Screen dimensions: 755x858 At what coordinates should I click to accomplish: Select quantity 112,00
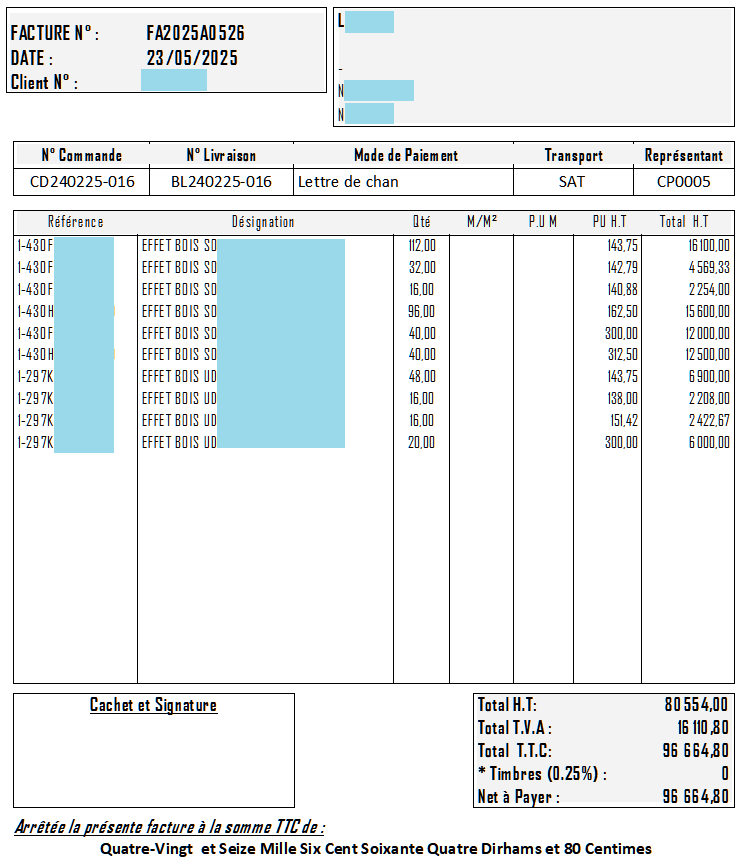click(x=422, y=245)
